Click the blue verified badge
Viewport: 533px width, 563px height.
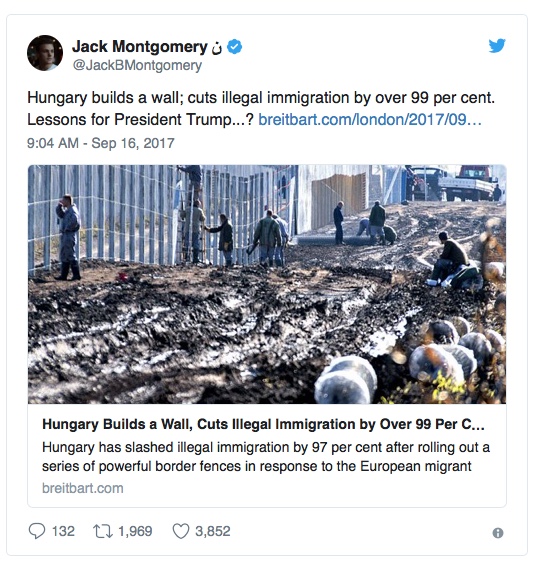(x=235, y=47)
